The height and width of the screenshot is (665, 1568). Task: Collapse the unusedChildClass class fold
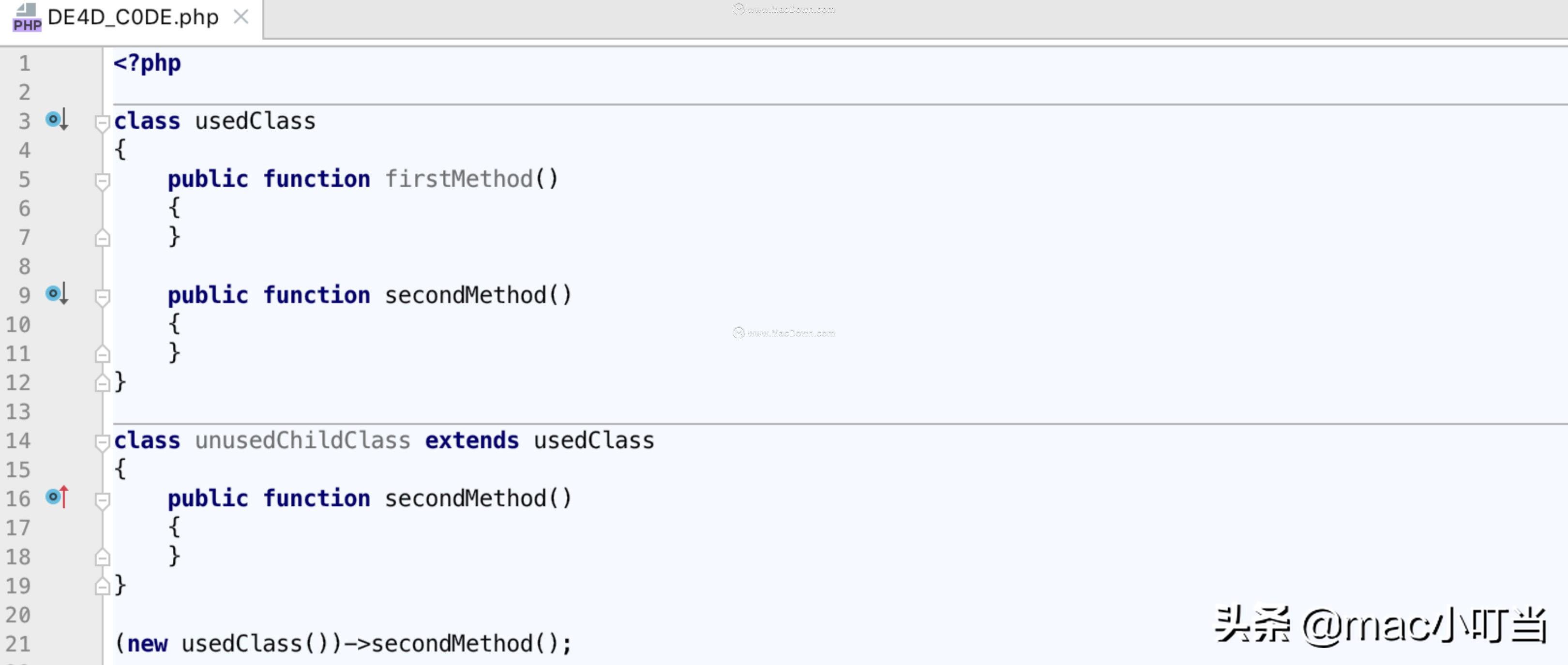(102, 443)
